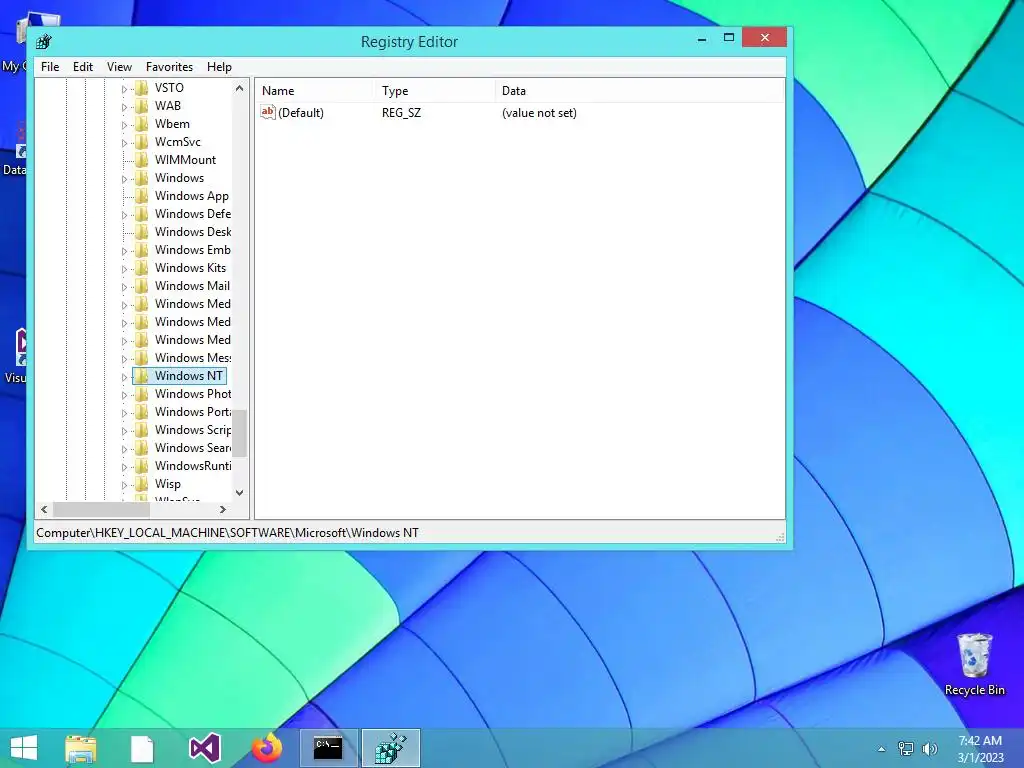Expand the Wbem registry key
This screenshot has width=1024, height=768.
124,125
